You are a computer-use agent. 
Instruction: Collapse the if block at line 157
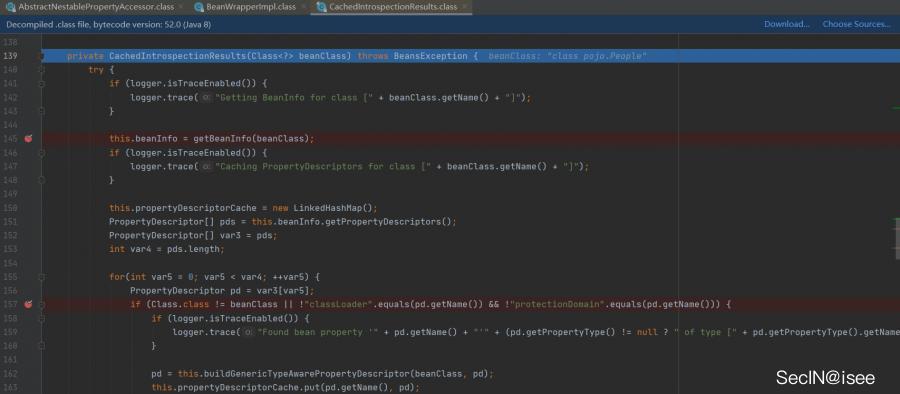(x=42, y=304)
